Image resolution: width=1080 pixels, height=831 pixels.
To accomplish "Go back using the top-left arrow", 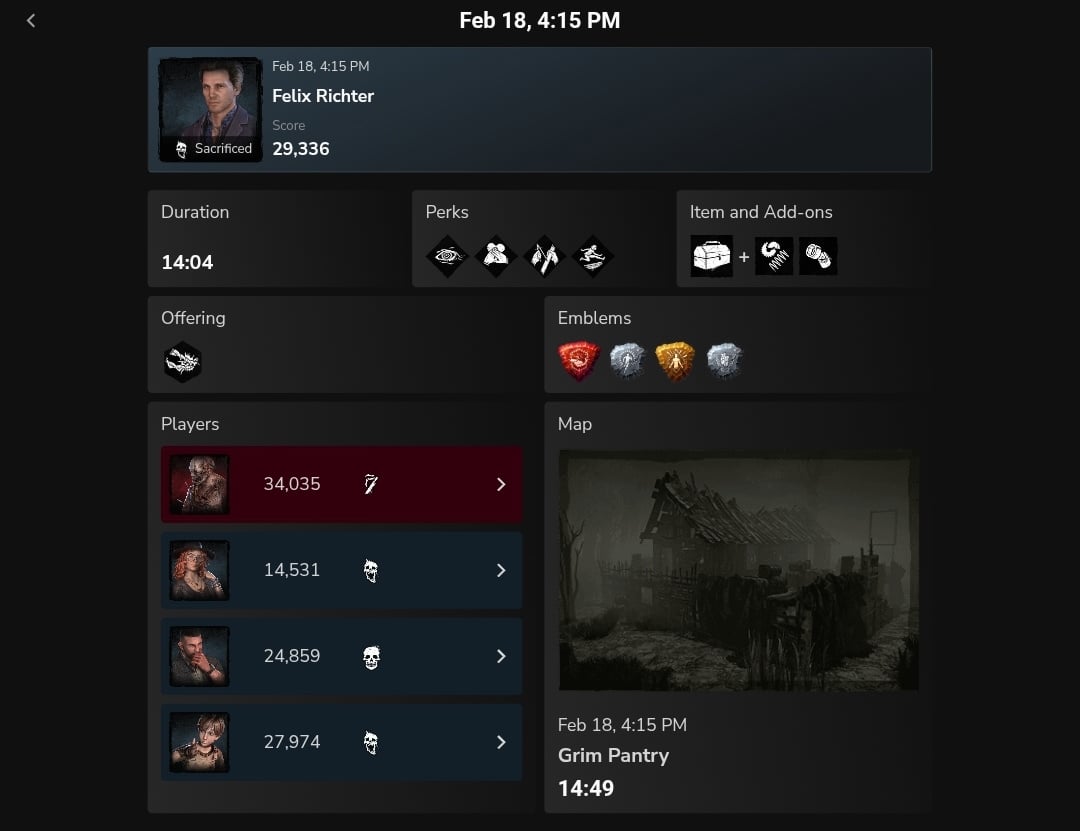I will (x=31, y=21).
